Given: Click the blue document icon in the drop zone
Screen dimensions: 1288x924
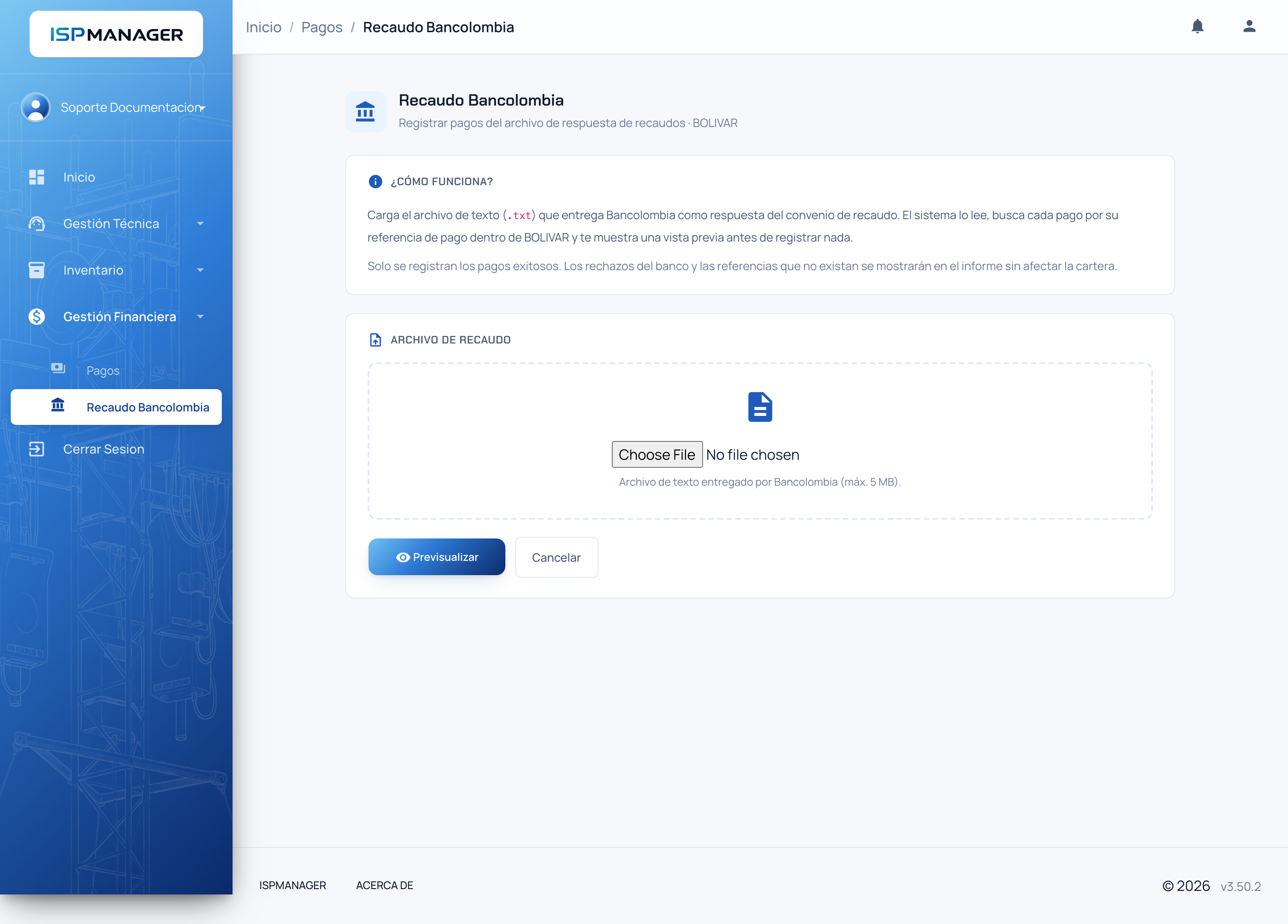Looking at the screenshot, I should click(x=760, y=407).
